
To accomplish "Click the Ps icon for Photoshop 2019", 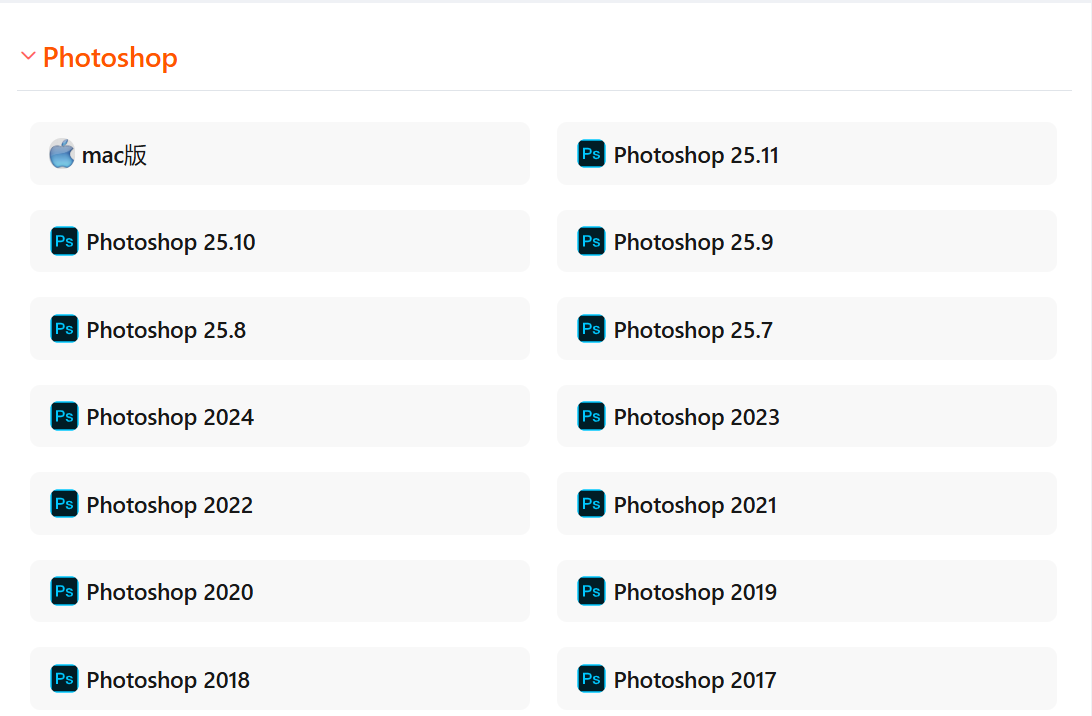I will [591, 591].
